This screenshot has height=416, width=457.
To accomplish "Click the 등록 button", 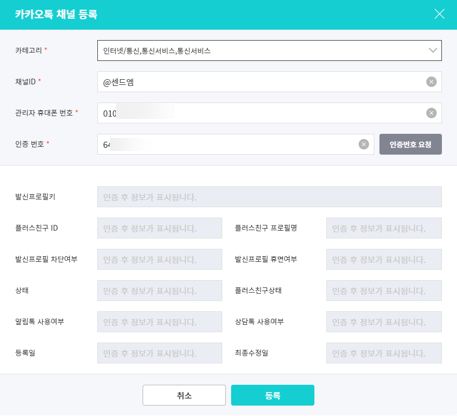I will click(x=273, y=395).
